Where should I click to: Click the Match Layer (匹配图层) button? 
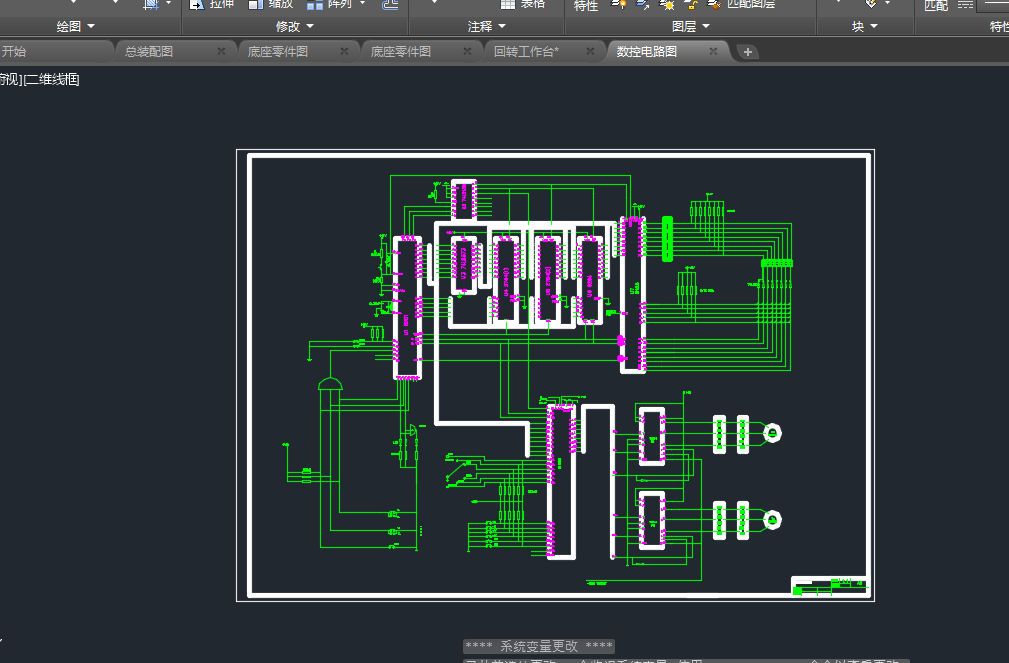point(750,4)
